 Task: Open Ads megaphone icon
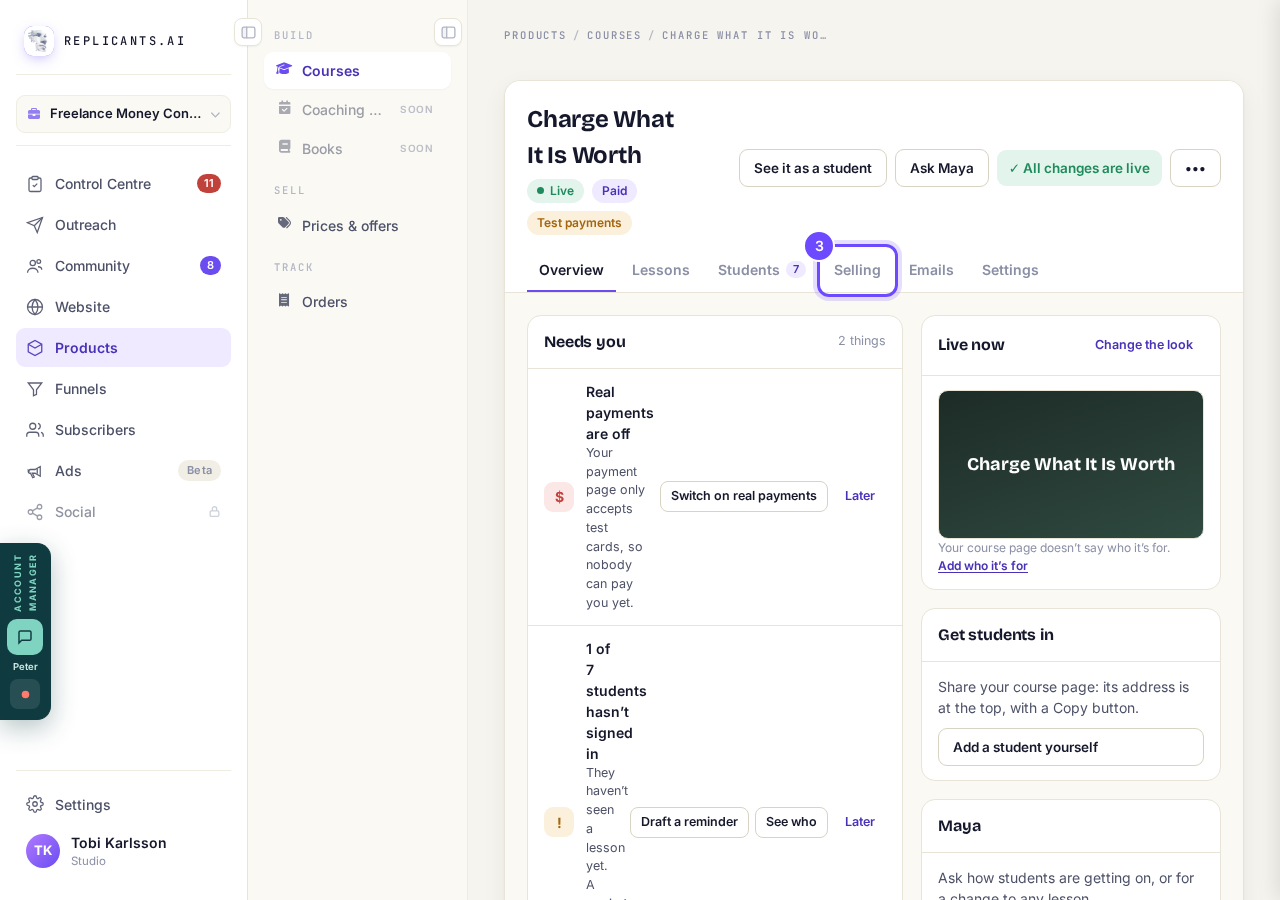(x=35, y=471)
